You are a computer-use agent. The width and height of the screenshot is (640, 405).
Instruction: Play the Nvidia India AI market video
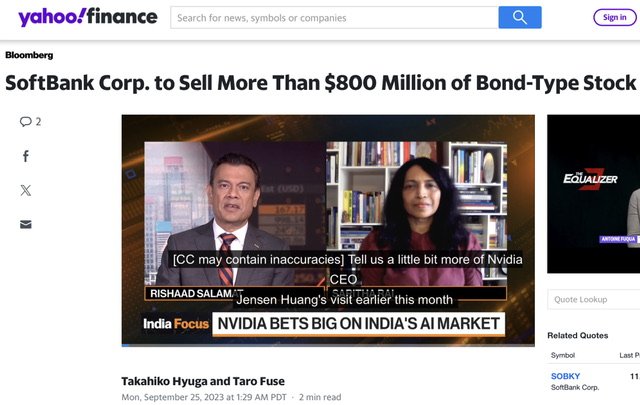[328, 230]
